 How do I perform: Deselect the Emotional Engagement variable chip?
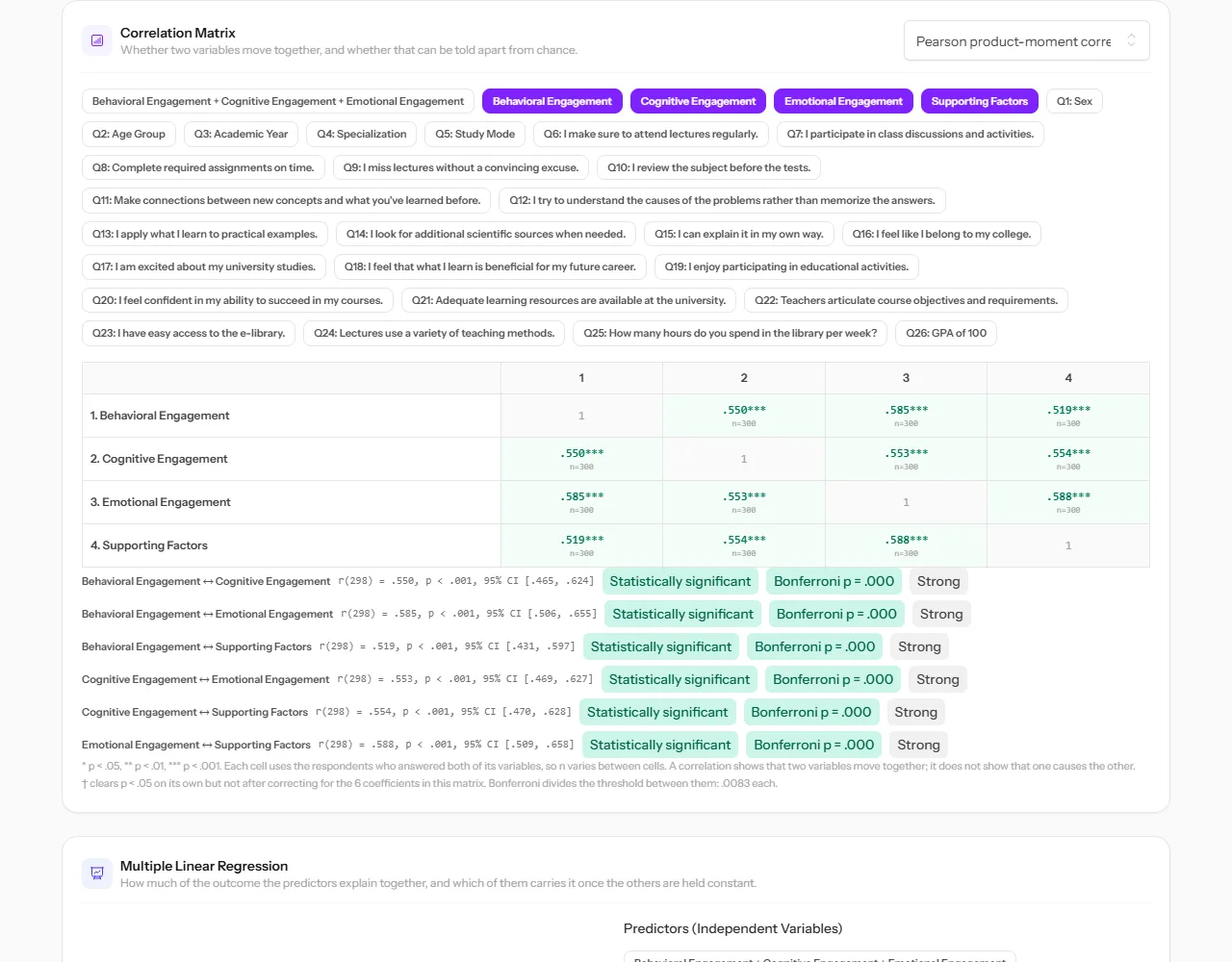tap(843, 101)
